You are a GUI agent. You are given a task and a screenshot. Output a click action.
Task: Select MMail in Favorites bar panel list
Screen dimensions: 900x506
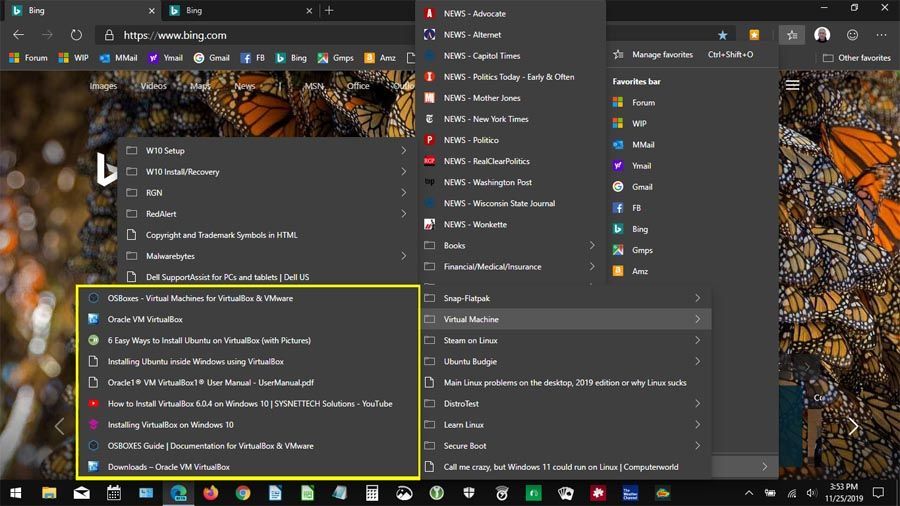tap(692, 145)
